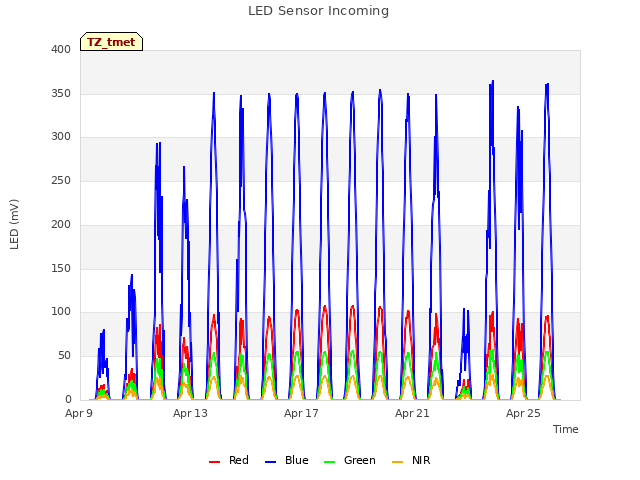Viewport: 640px width, 480px height.
Task: Click the blue legend color marker
Action: point(271,462)
